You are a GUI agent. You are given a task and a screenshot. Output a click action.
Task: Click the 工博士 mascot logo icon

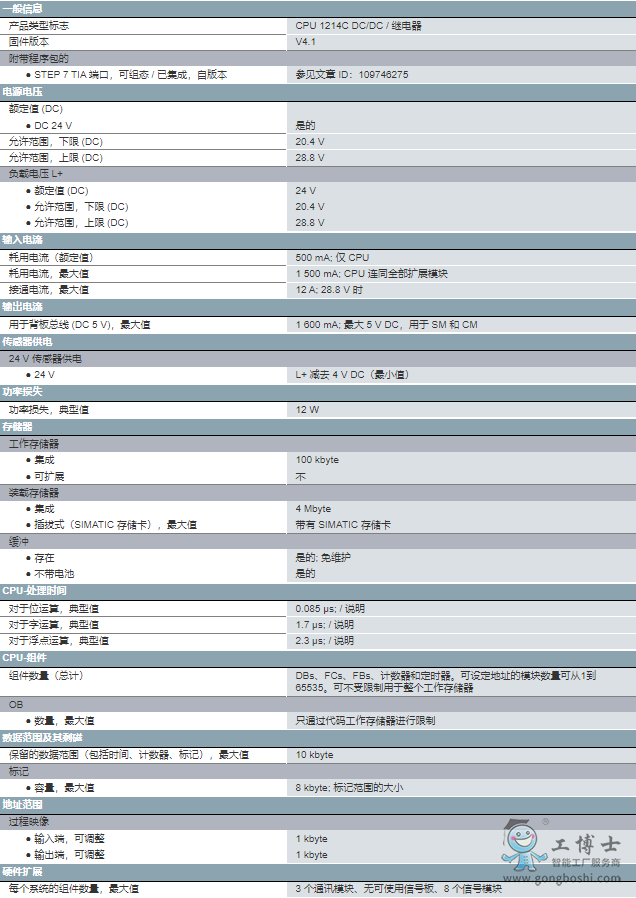pyautogui.click(x=524, y=845)
